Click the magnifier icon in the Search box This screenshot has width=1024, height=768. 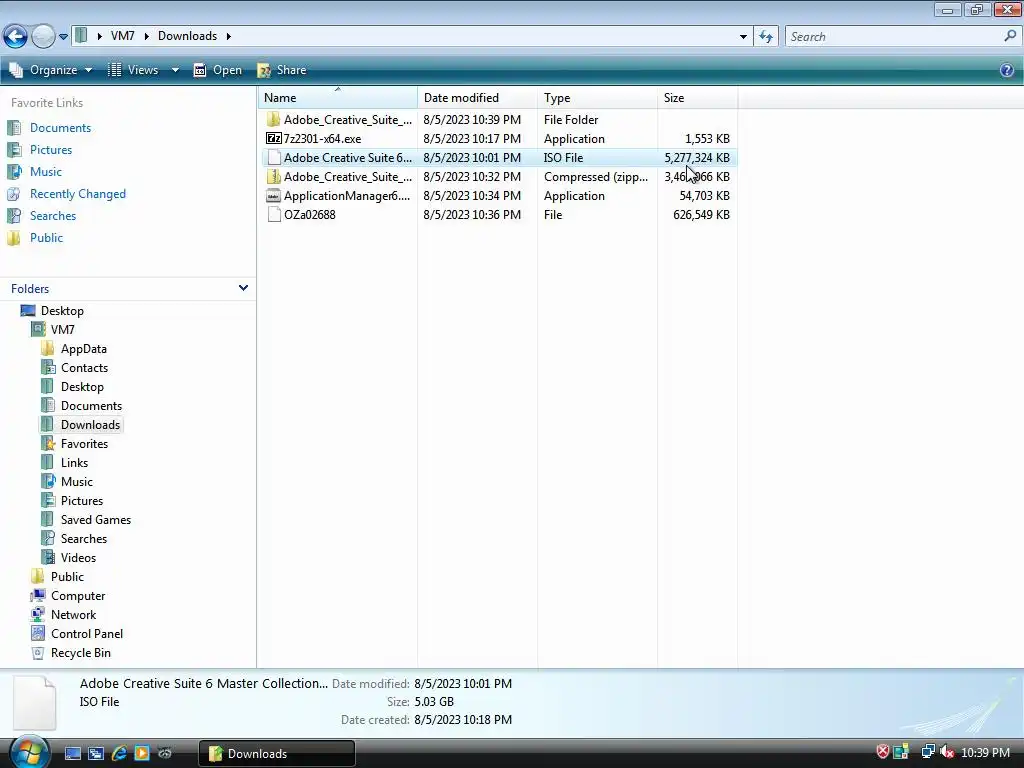tap(1010, 36)
